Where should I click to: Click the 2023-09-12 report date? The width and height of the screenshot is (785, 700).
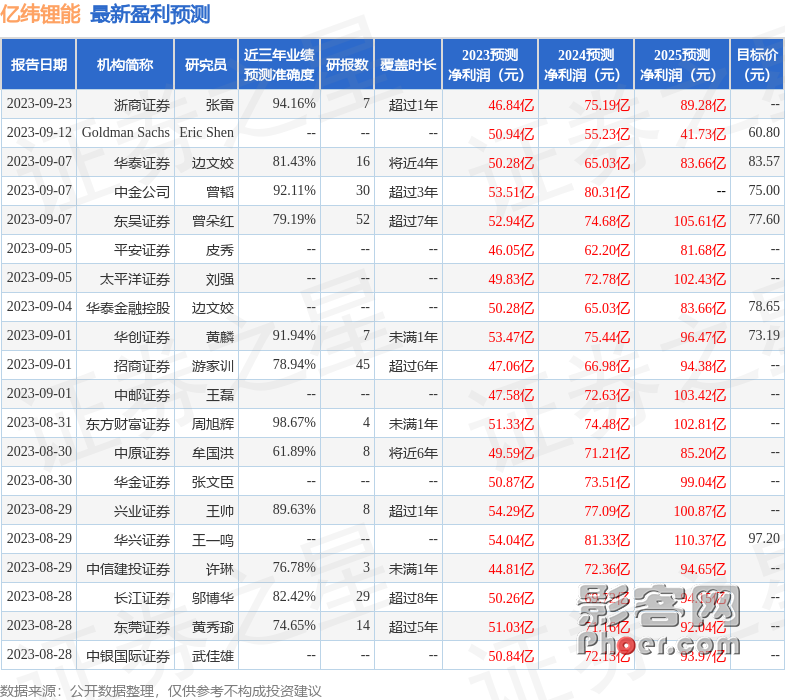click(x=39, y=133)
